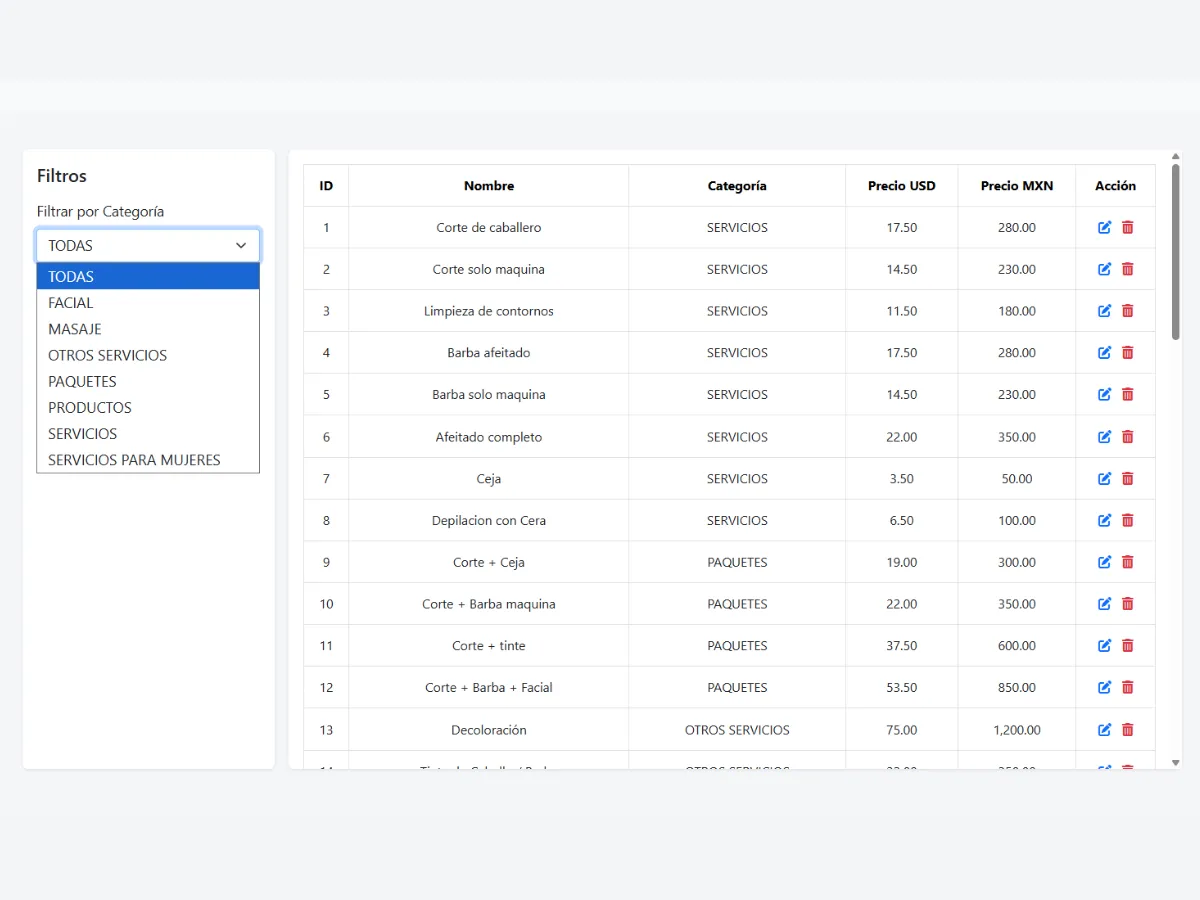This screenshot has height=900, width=1200.
Task: Click edit icon for Limpieza de contornos
Action: tap(1104, 311)
